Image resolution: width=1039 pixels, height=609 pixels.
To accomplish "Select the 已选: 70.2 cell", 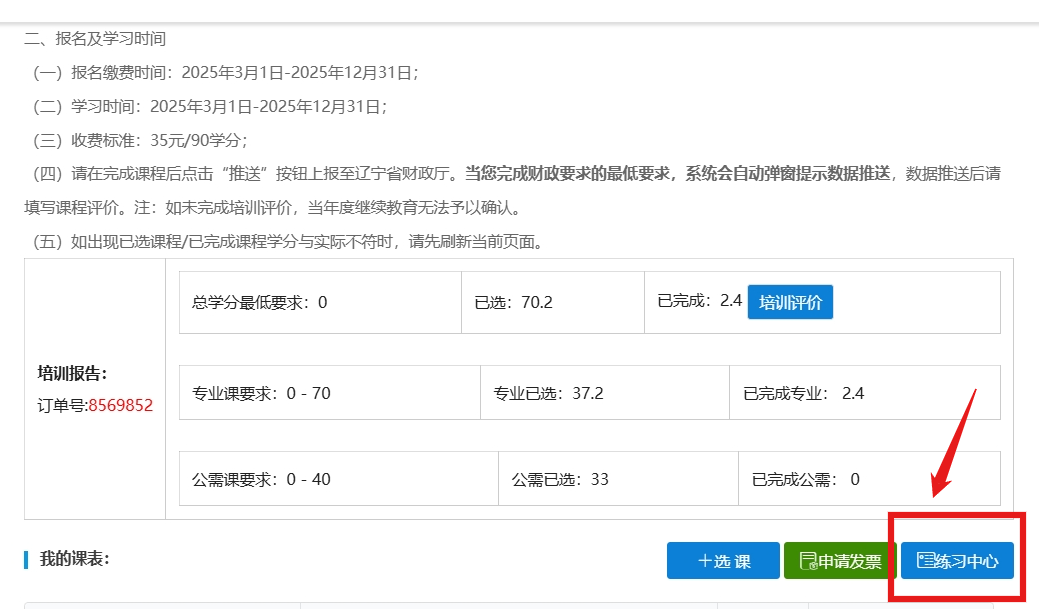I will click(x=521, y=302).
